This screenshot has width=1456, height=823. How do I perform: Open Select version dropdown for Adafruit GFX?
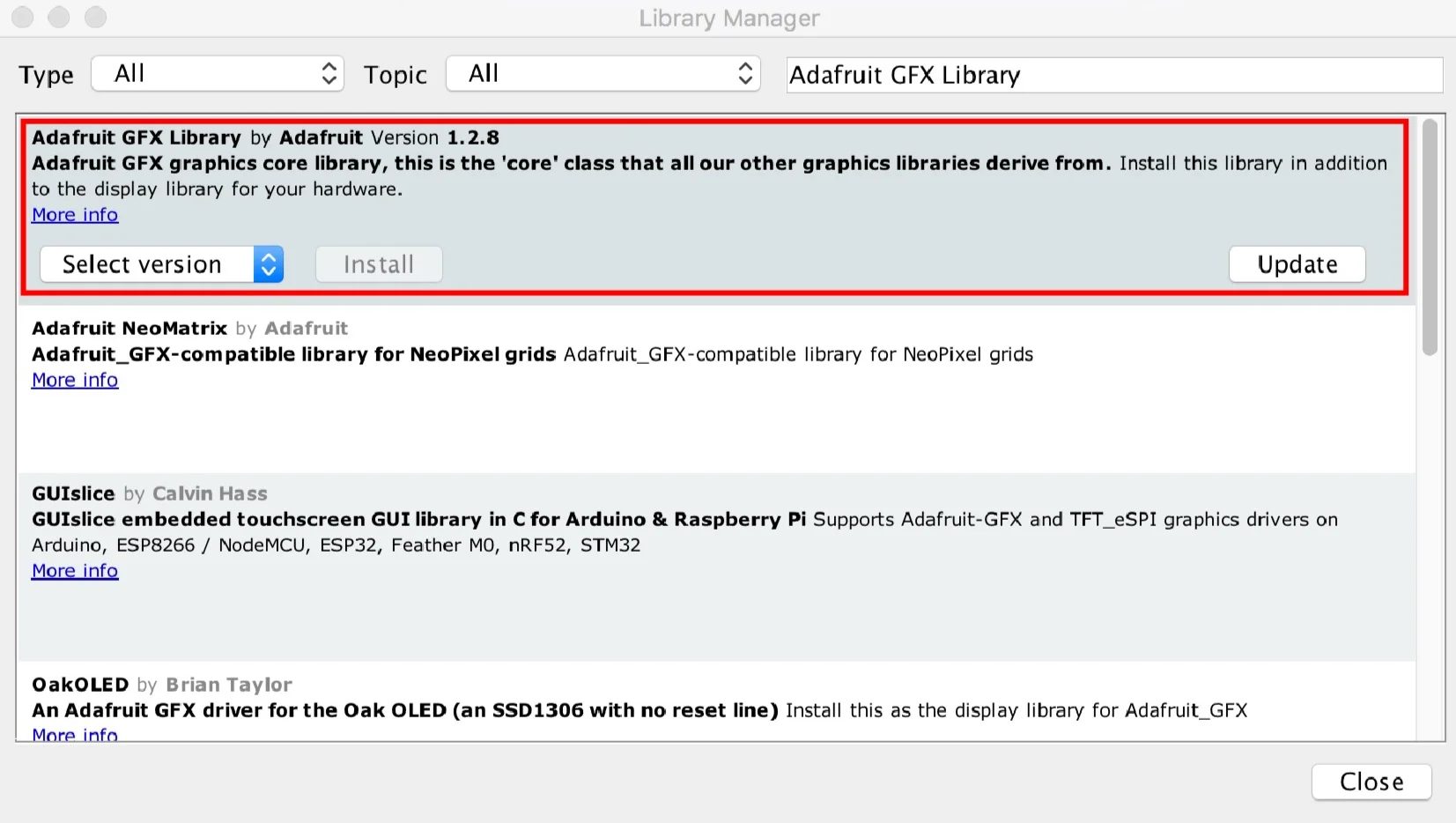coord(162,264)
